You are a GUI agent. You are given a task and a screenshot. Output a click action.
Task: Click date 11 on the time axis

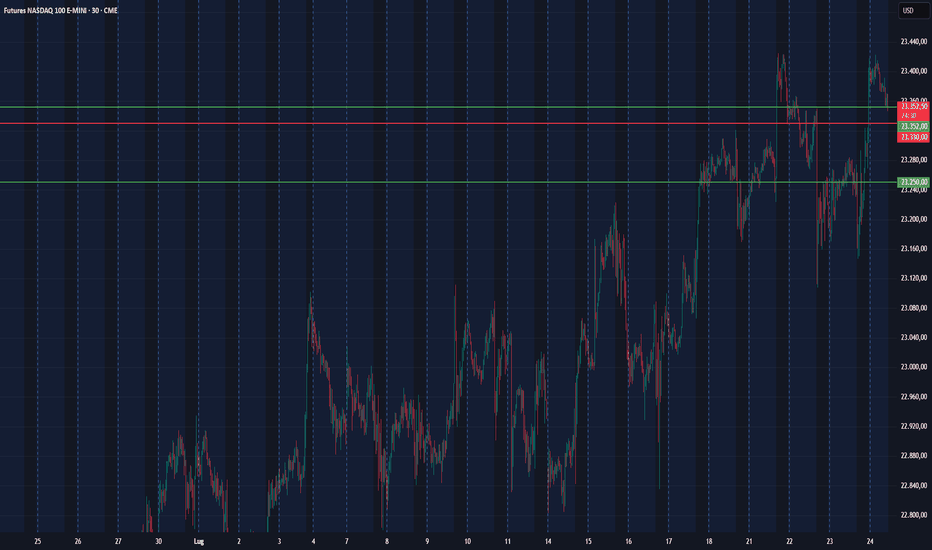pos(507,542)
